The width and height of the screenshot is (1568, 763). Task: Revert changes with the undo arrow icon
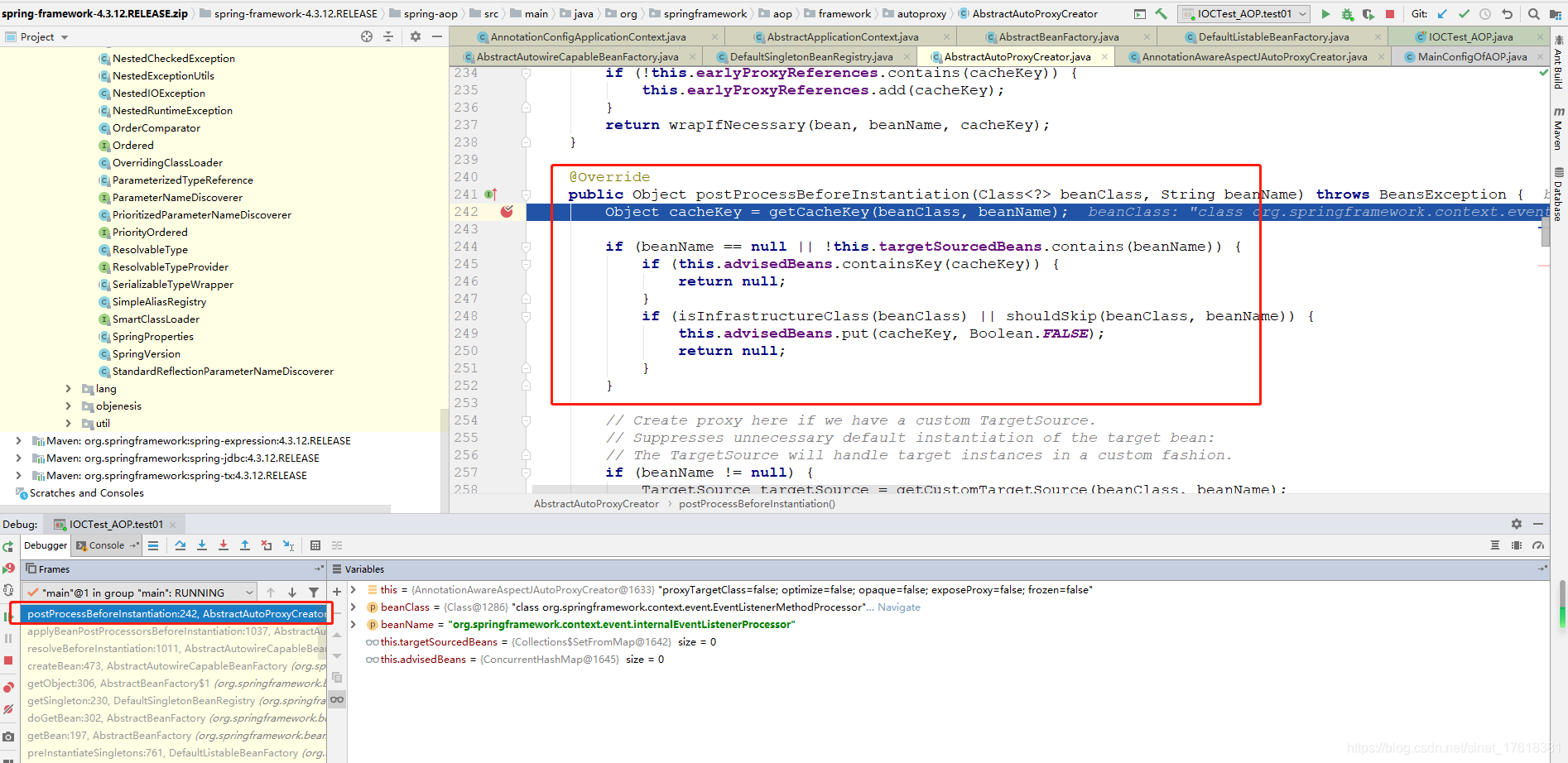tap(1507, 14)
